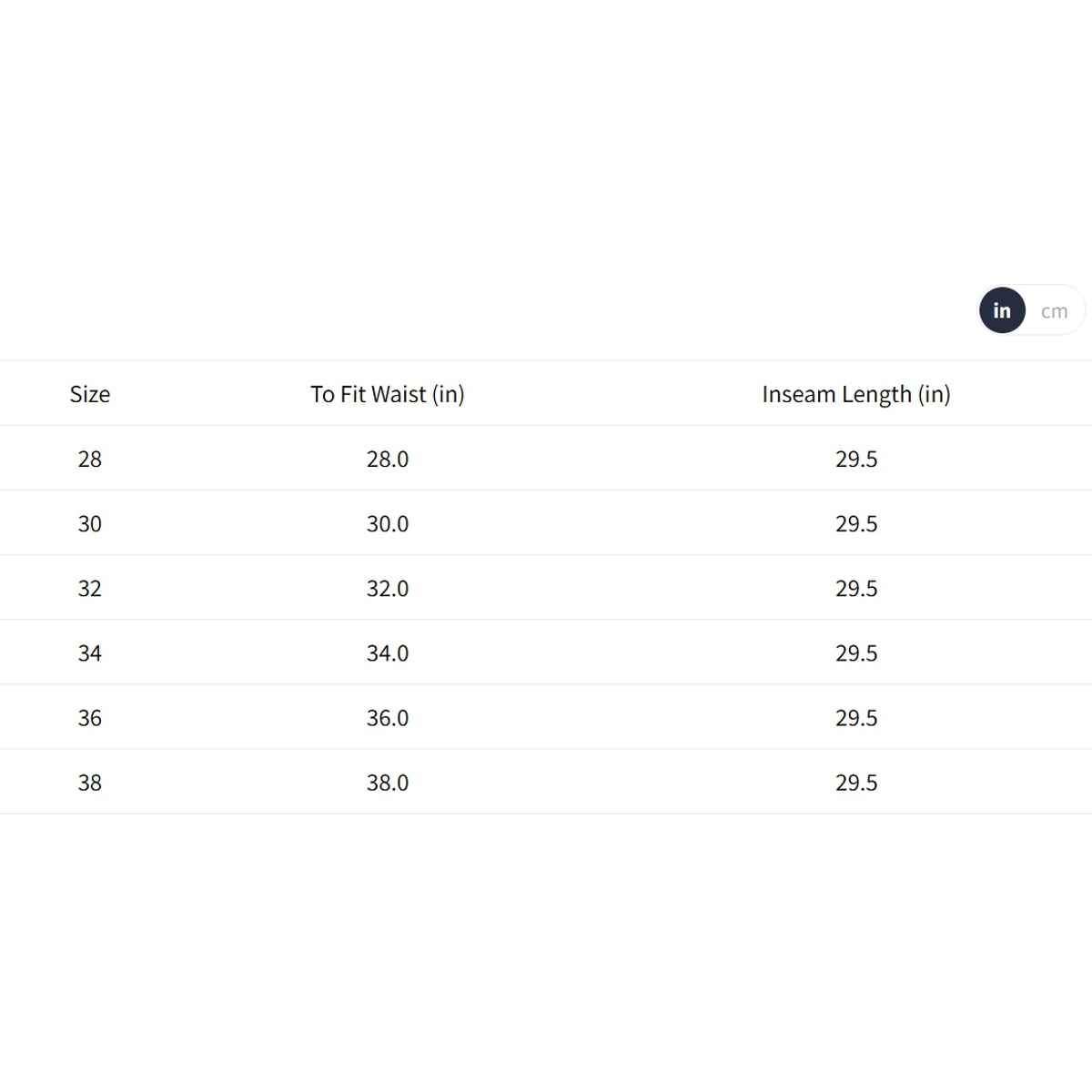The width and height of the screenshot is (1092, 1092).
Task: Select the inseam length for size 34
Action: (x=855, y=652)
